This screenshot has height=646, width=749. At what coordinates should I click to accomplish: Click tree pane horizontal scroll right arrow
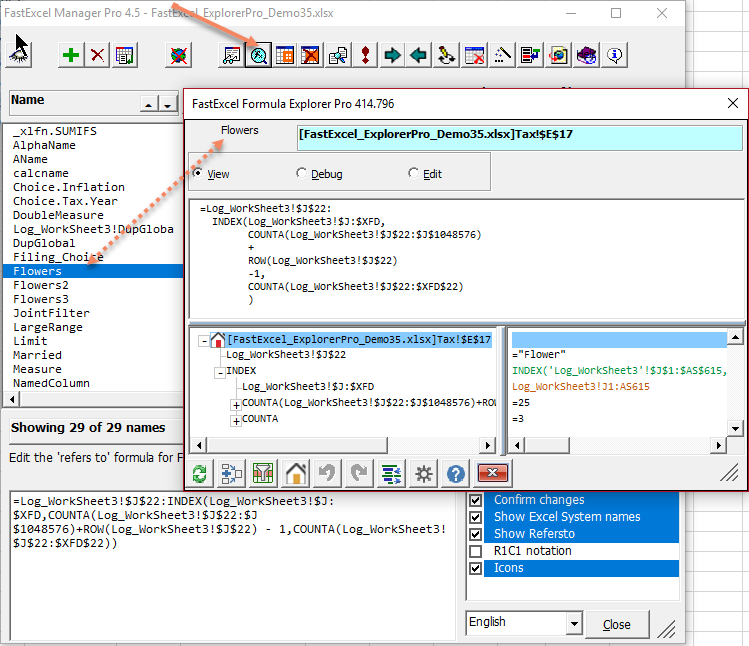487,445
